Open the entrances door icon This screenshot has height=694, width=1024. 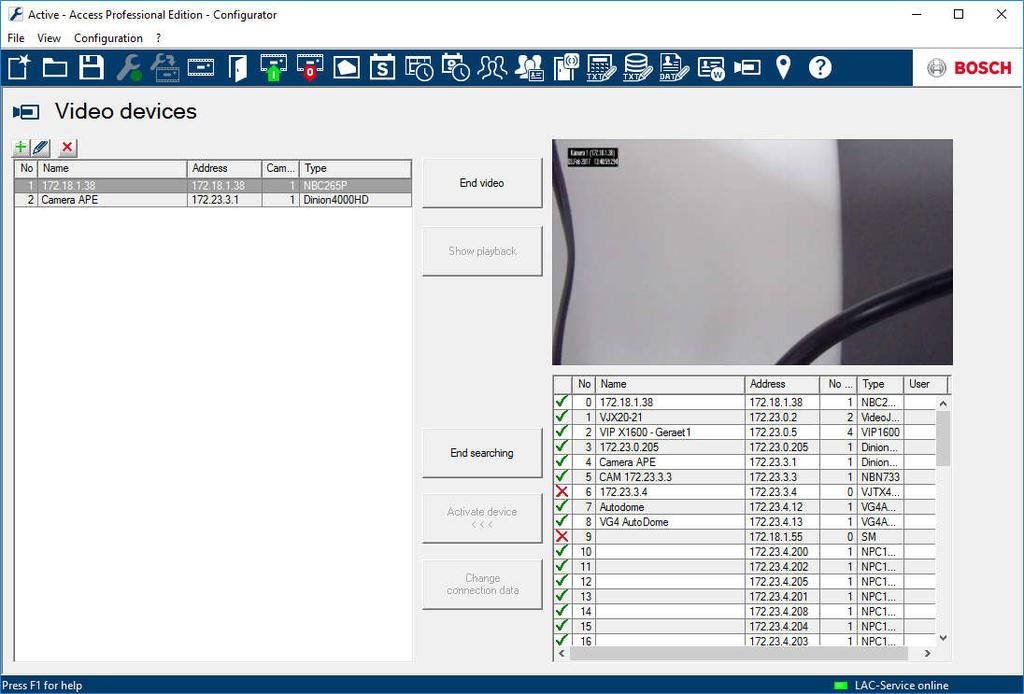[x=238, y=67]
